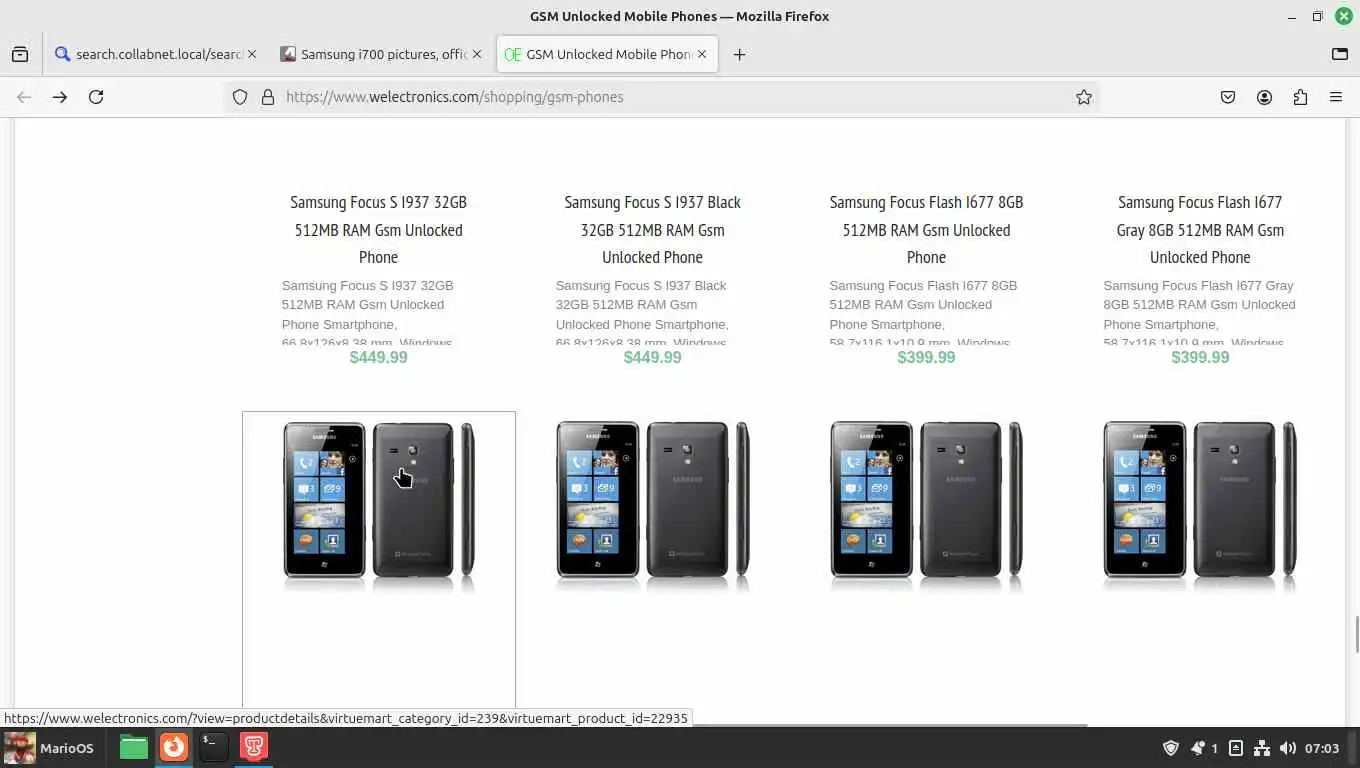Click the Firefox account profile icon
Viewport: 1360px width, 768px height.
coord(1264,97)
